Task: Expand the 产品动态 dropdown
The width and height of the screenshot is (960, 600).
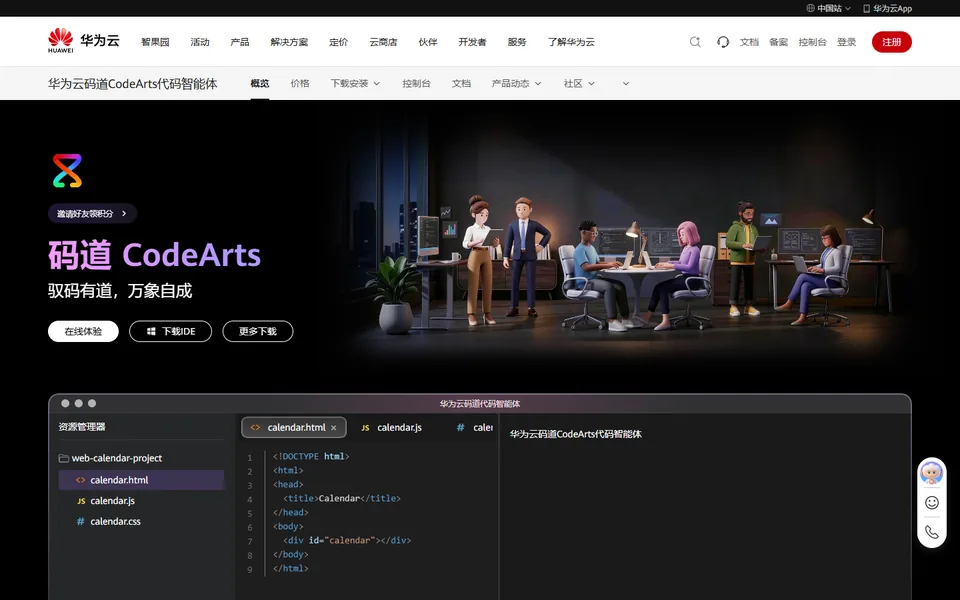Action: [516, 83]
